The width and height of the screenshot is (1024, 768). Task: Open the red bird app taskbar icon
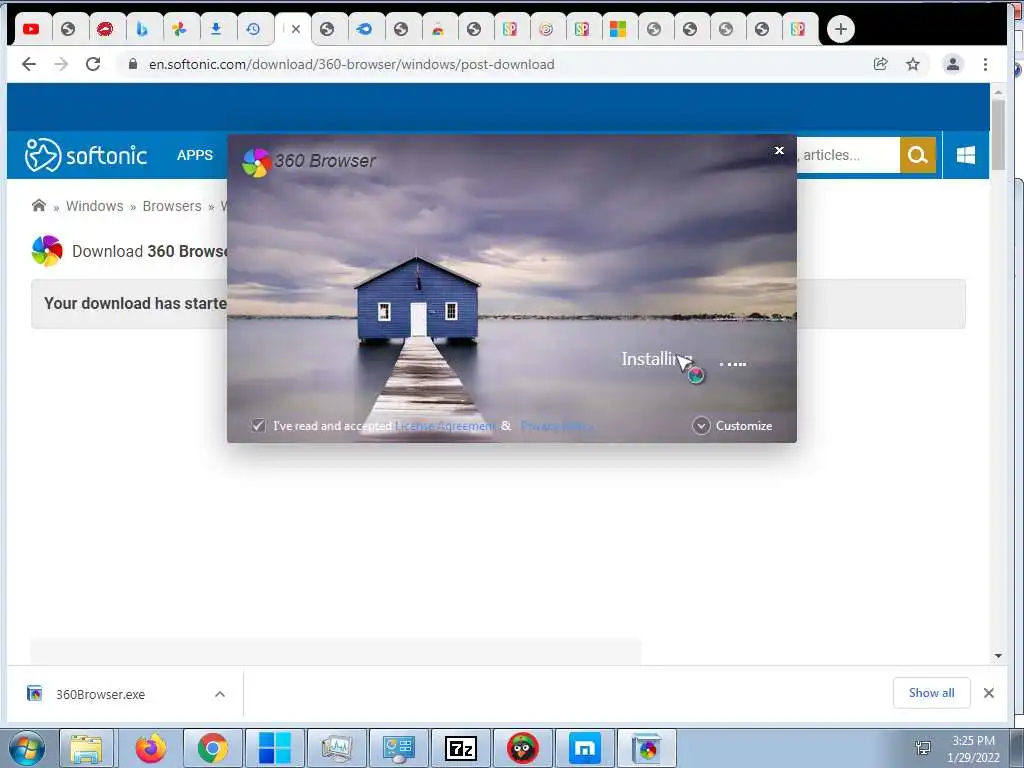[522, 748]
